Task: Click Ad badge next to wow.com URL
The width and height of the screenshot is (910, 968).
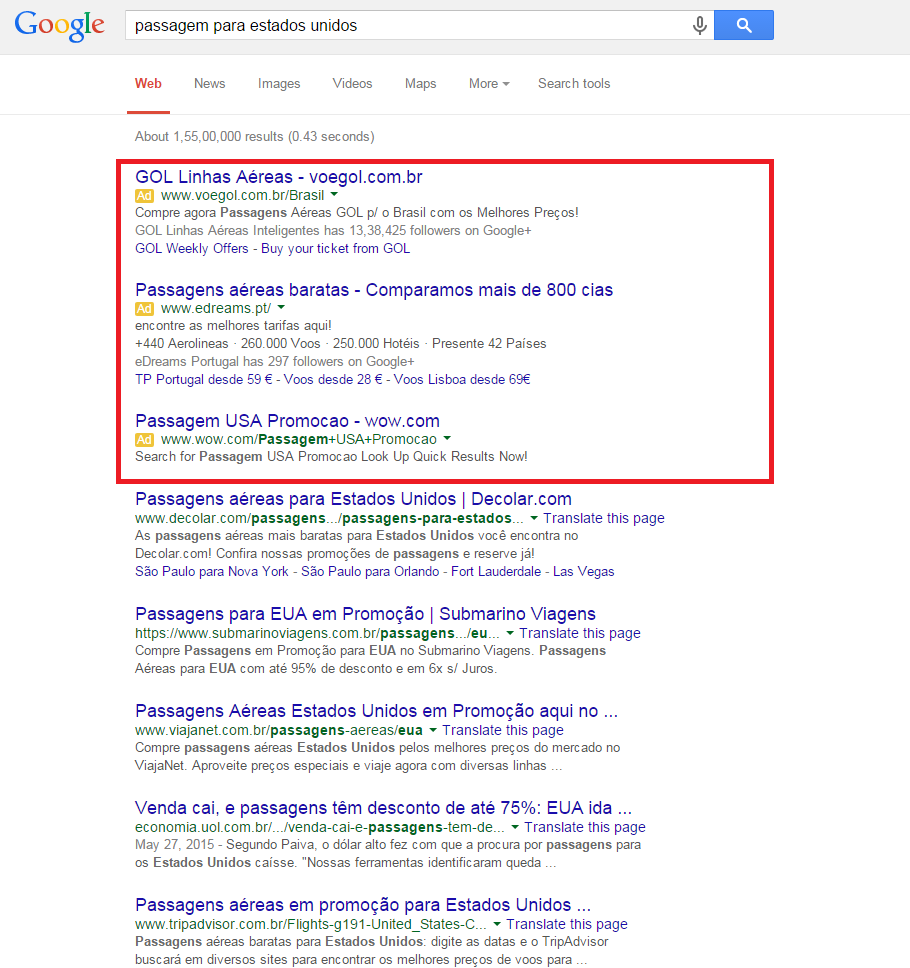Action: click(144, 440)
